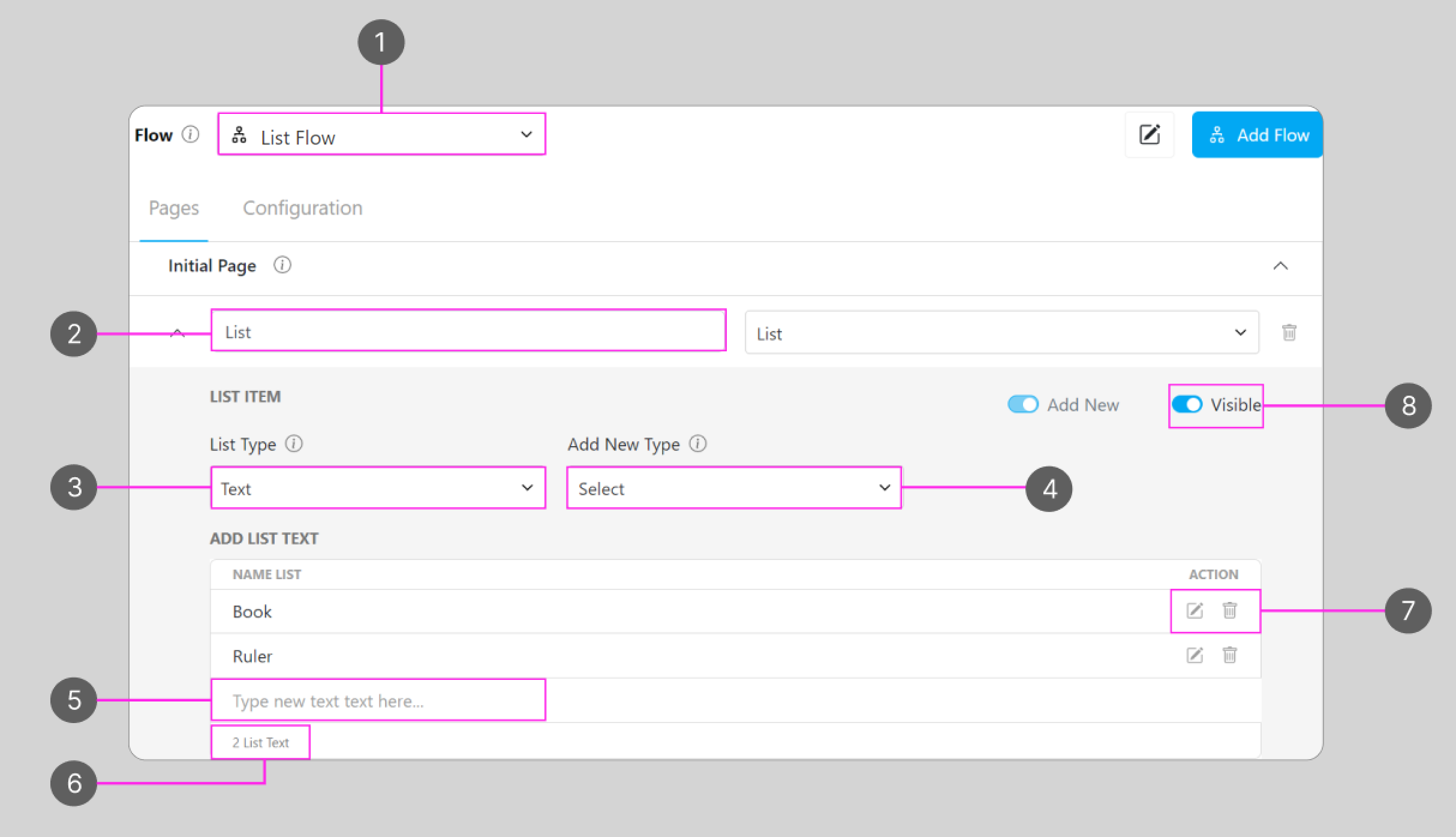Switch to the Pages tab

174,208
